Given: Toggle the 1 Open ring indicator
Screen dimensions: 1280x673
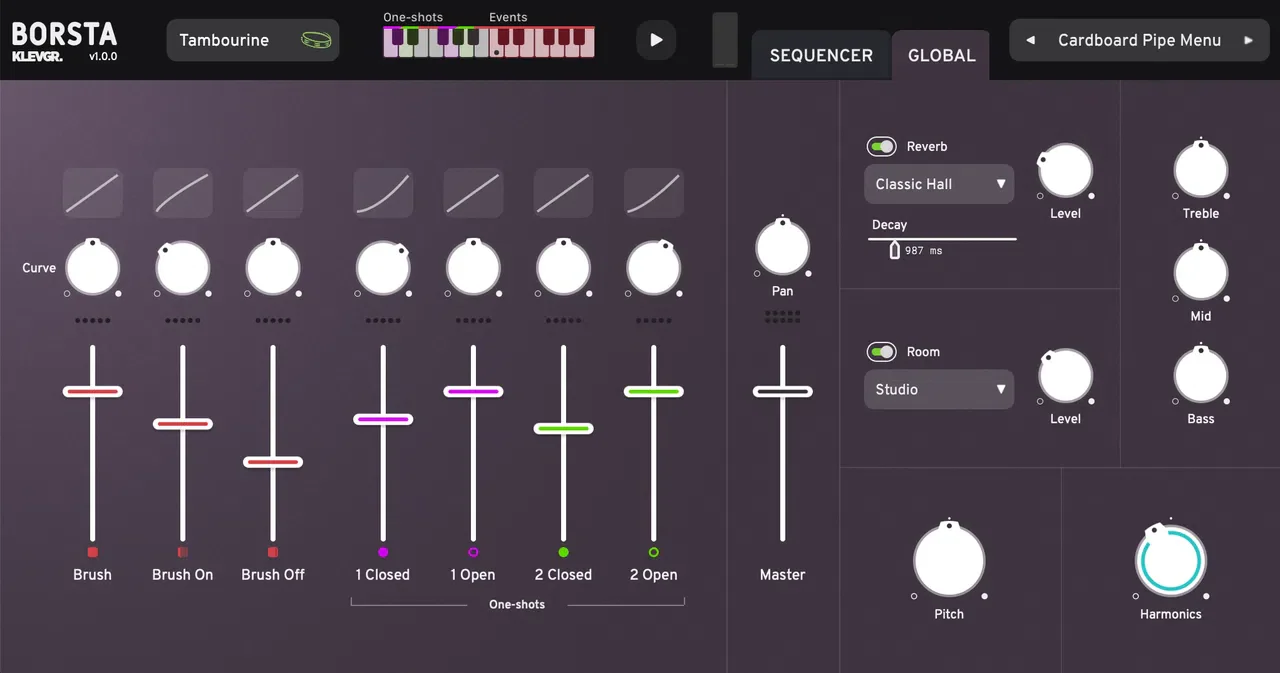Looking at the screenshot, I should tap(473, 552).
